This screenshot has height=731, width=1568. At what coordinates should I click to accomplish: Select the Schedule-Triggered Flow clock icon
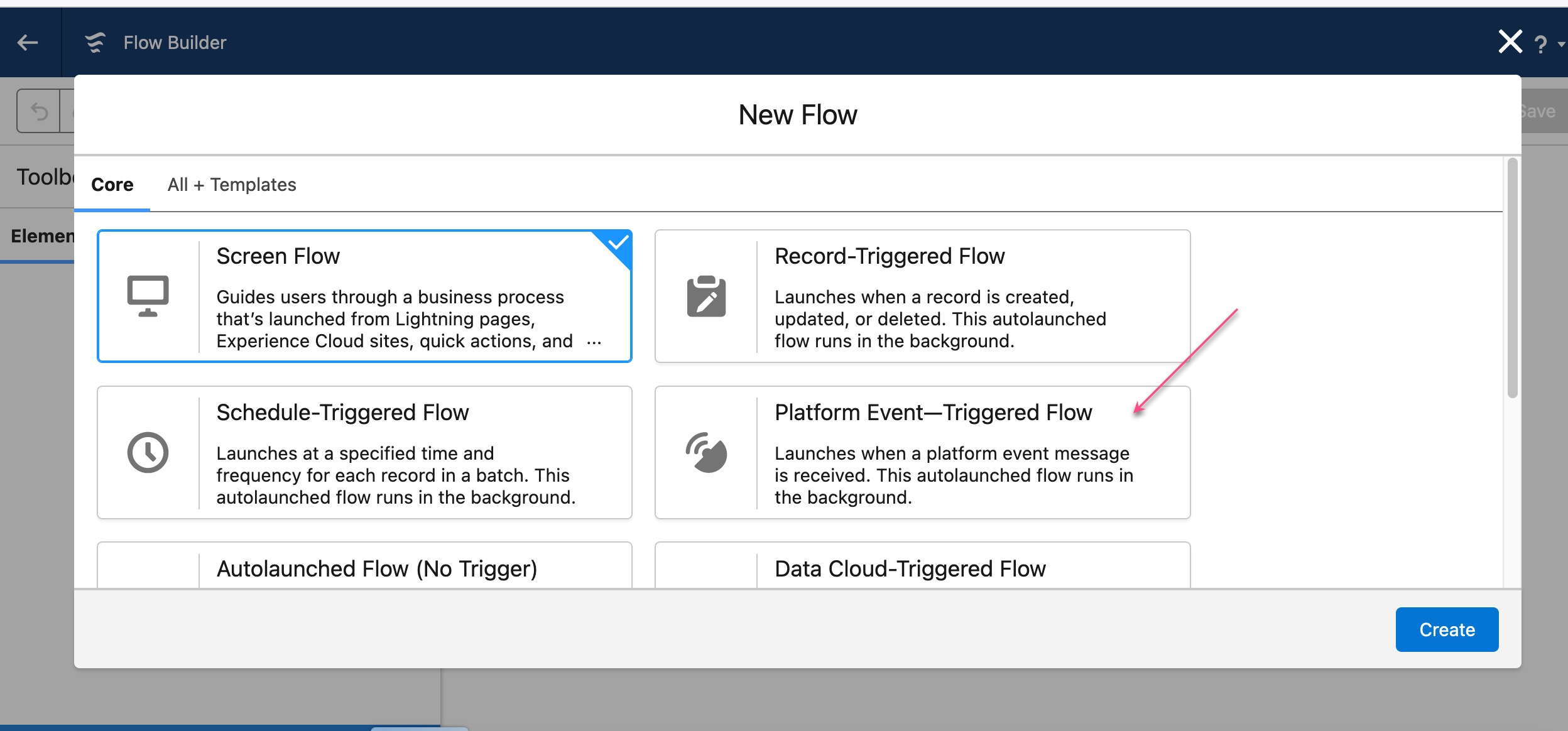pos(148,452)
